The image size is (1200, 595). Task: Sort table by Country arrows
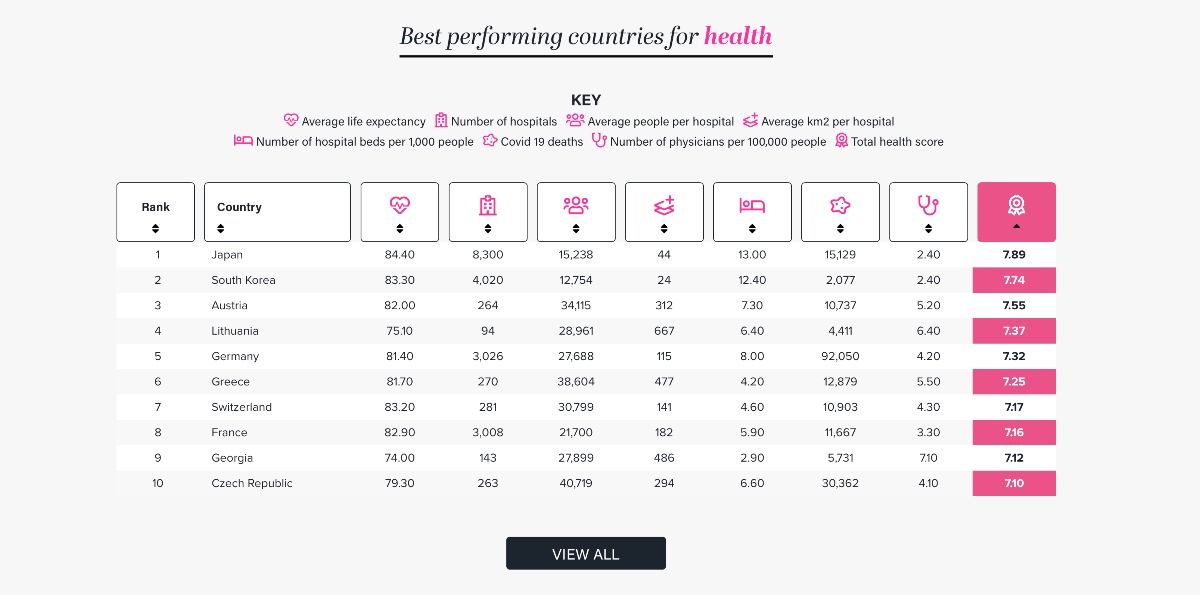pos(222,229)
